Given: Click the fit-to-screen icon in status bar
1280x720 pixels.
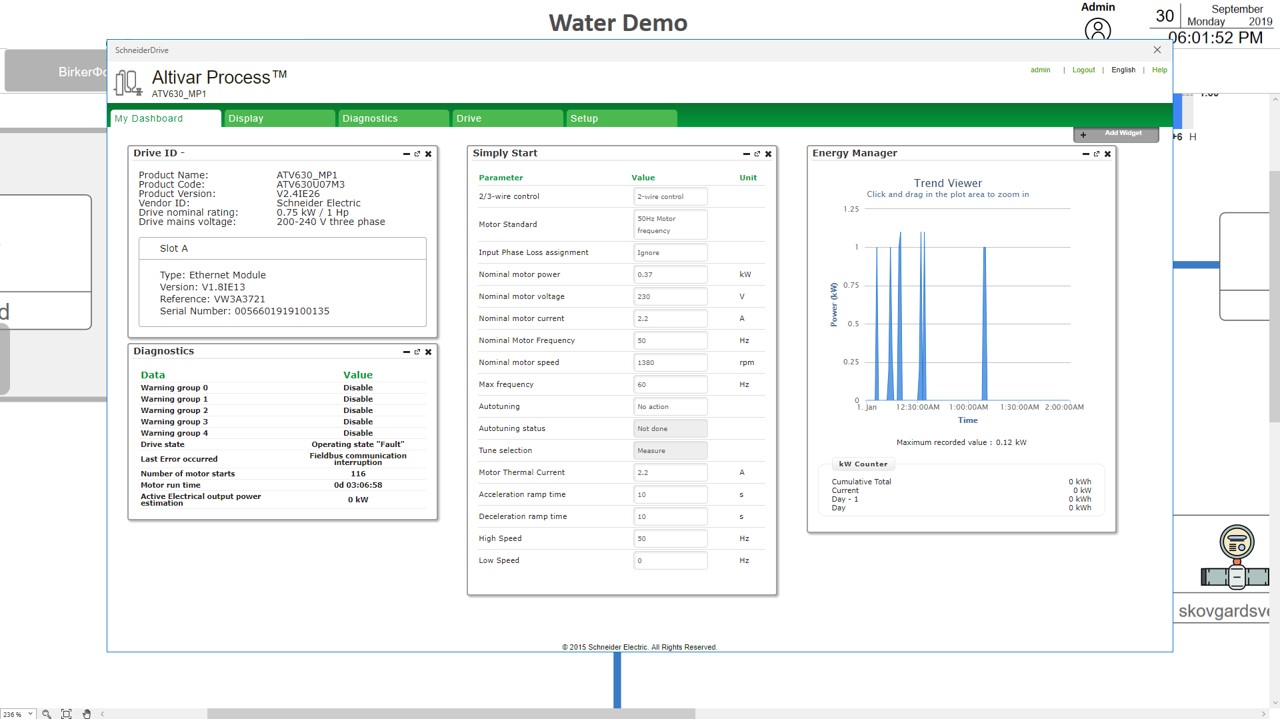Looking at the screenshot, I should coord(66,714).
